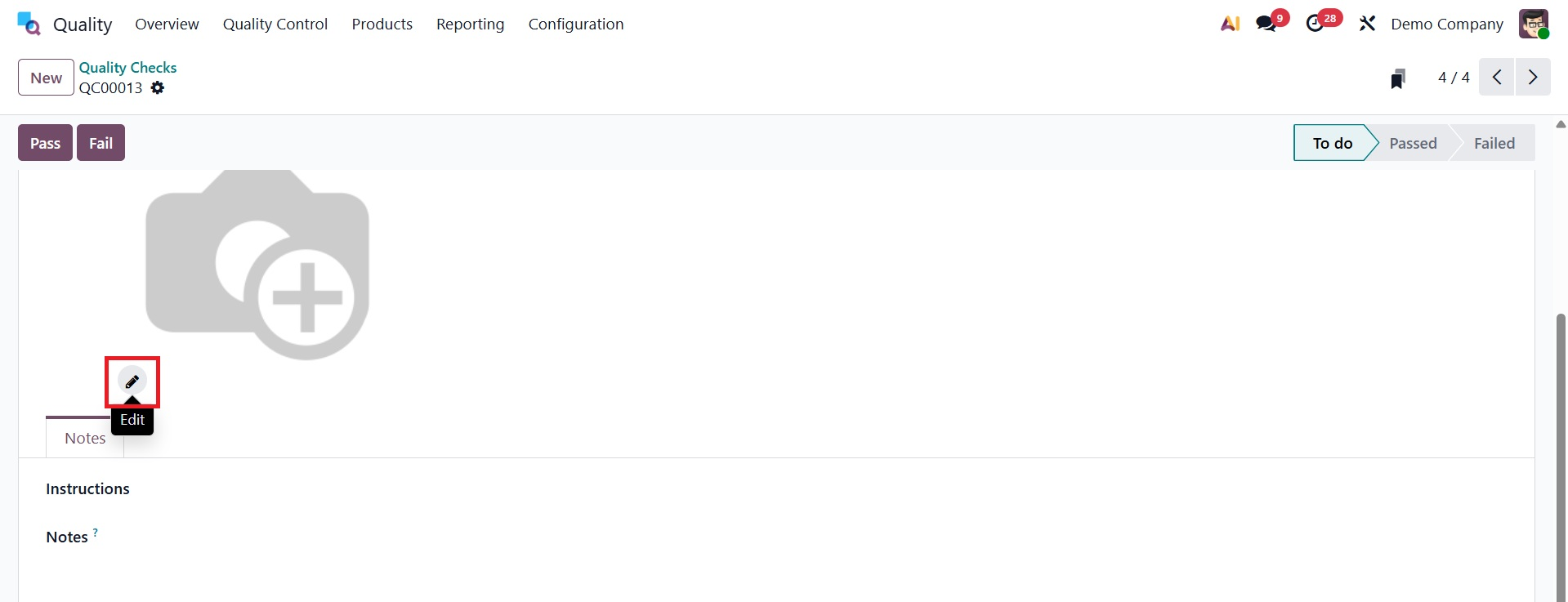Click the debug tools wrench icon
This screenshot has width=1568, height=602.
[x=1367, y=24]
